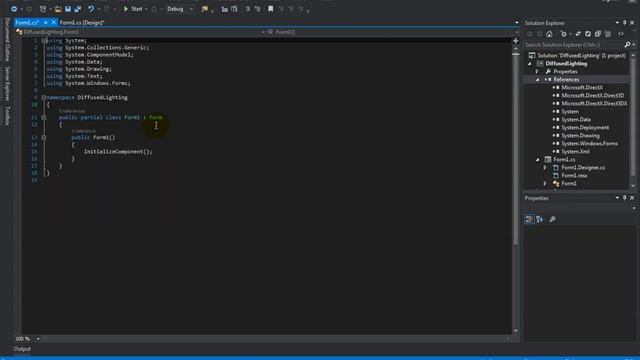The height and width of the screenshot is (360, 640).
Task: Click the Navigate Backward toolbar button
Action: 14,9
